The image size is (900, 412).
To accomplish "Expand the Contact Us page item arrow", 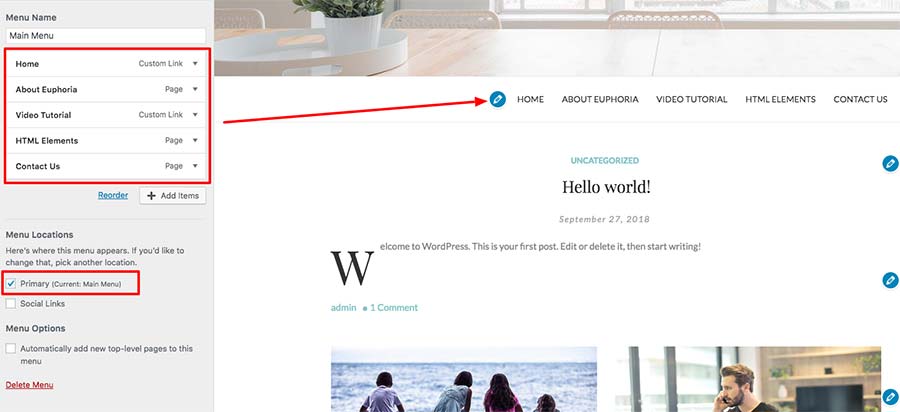I will tap(195, 166).
